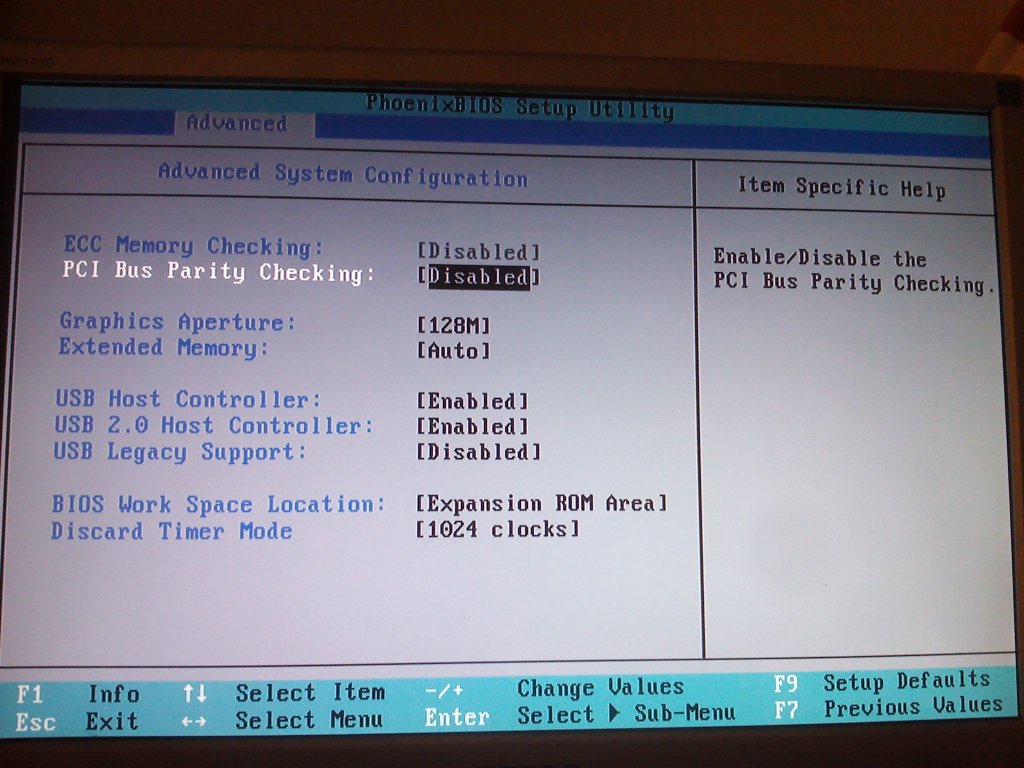This screenshot has height=768, width=1024.
Task: Click the F1 Info key hint
Action: coord(78,694)
